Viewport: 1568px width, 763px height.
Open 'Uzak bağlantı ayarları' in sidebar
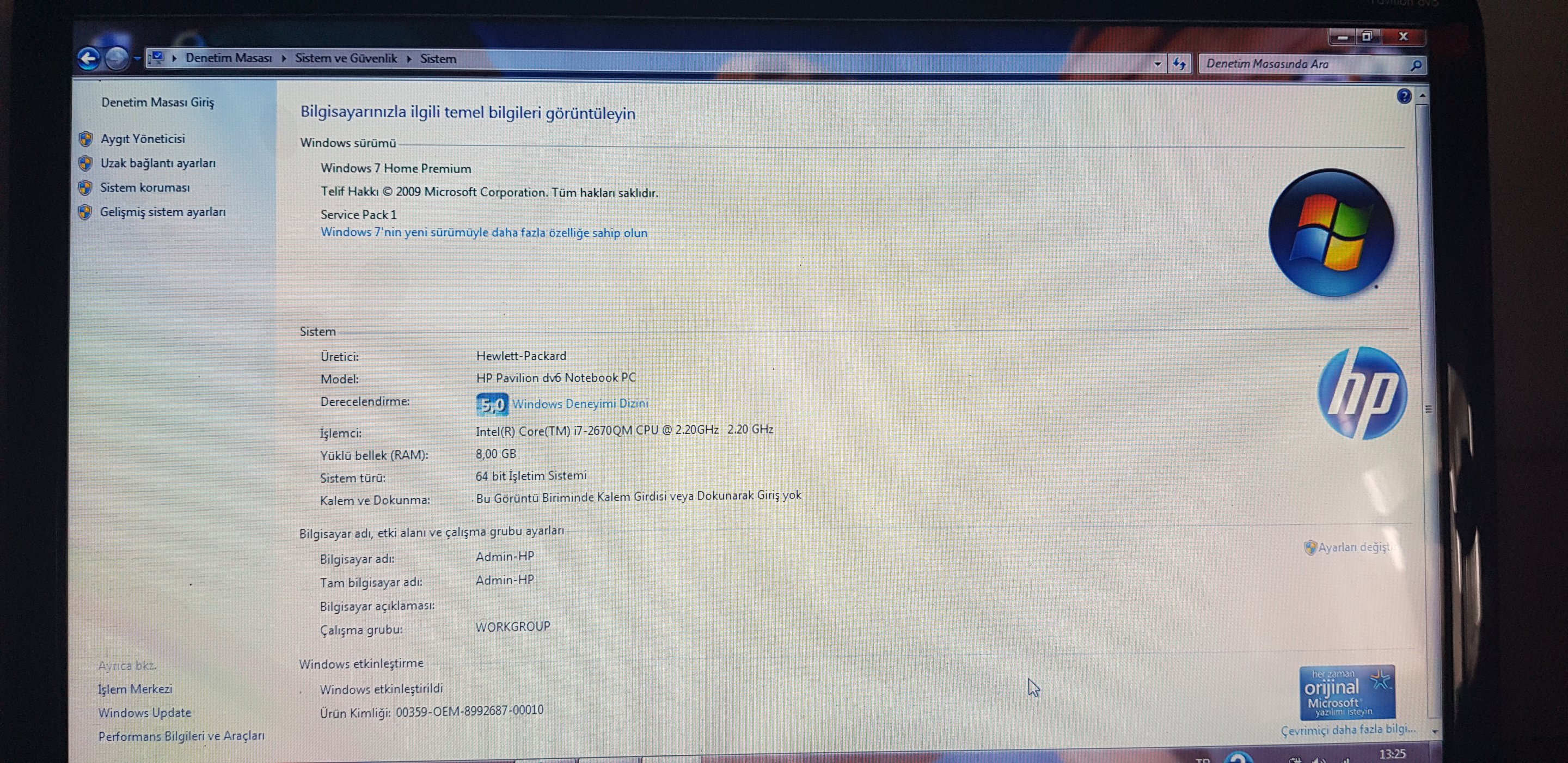pyautogui.click(x=158, y=163)
